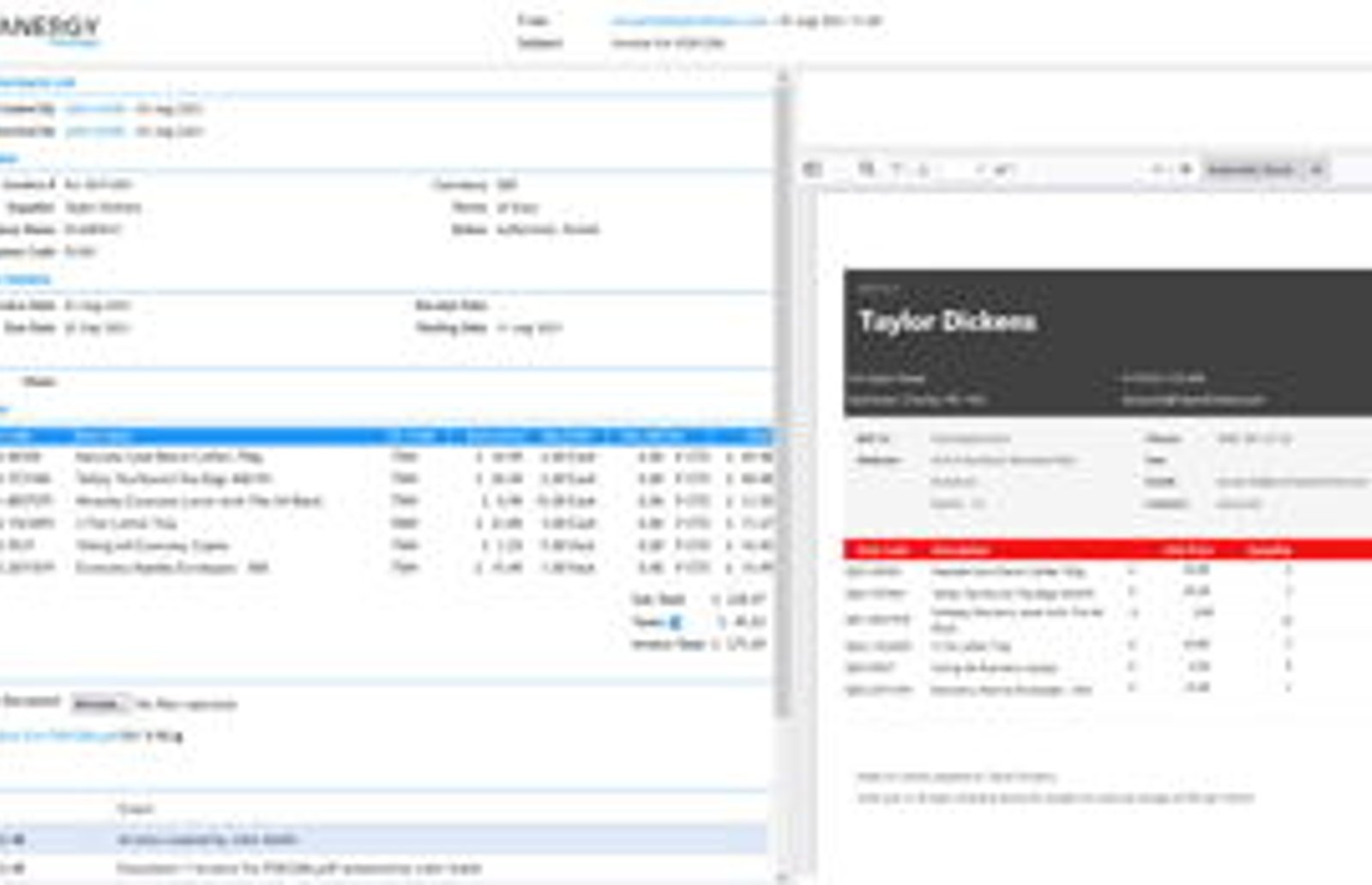Click the sender email link in header

pos(689,21)
